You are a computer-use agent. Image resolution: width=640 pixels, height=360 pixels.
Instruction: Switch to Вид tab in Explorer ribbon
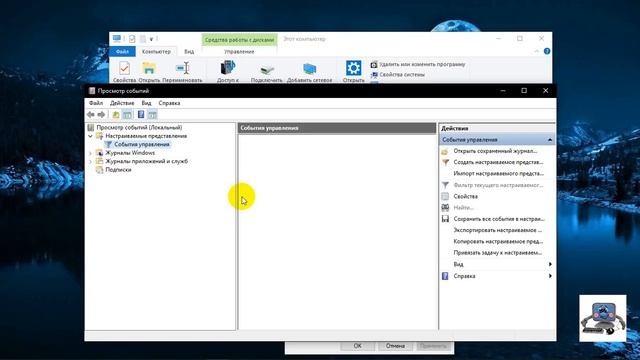click(189, 52)
